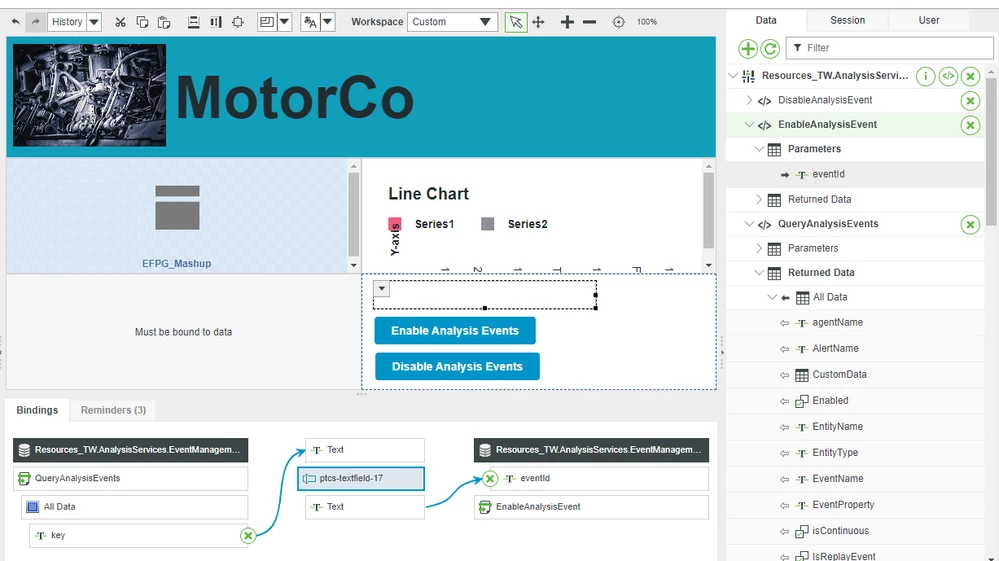Click the localization translate icon
The width and height of the screenshot is (999, 561).
click(x=310, y=22)
